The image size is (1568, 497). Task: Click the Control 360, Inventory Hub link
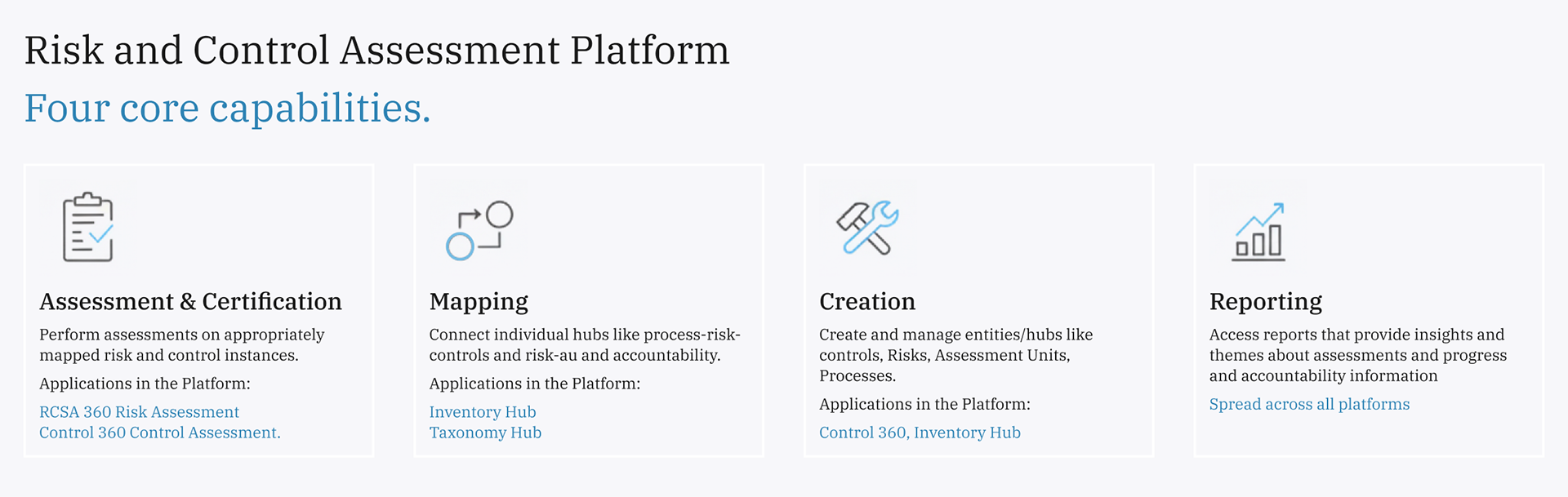pos(920,433)
